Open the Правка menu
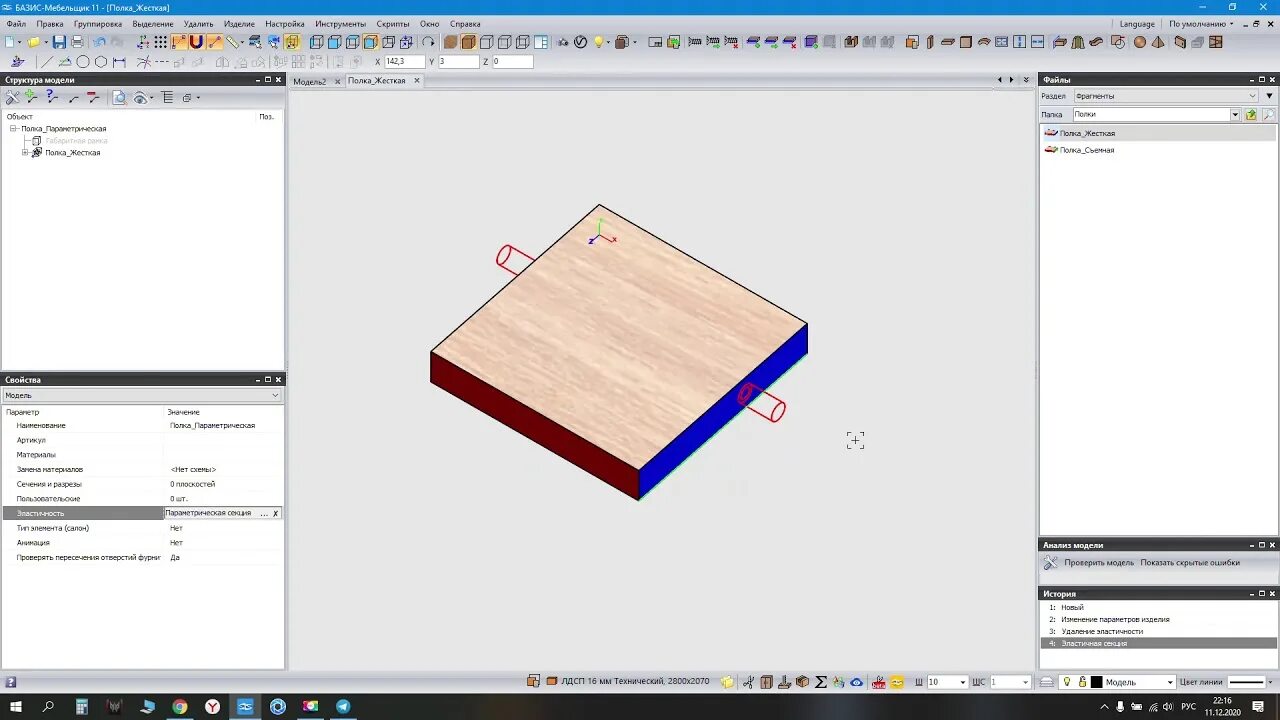This screenshot has height=720, width=1280. pos(50,24)
